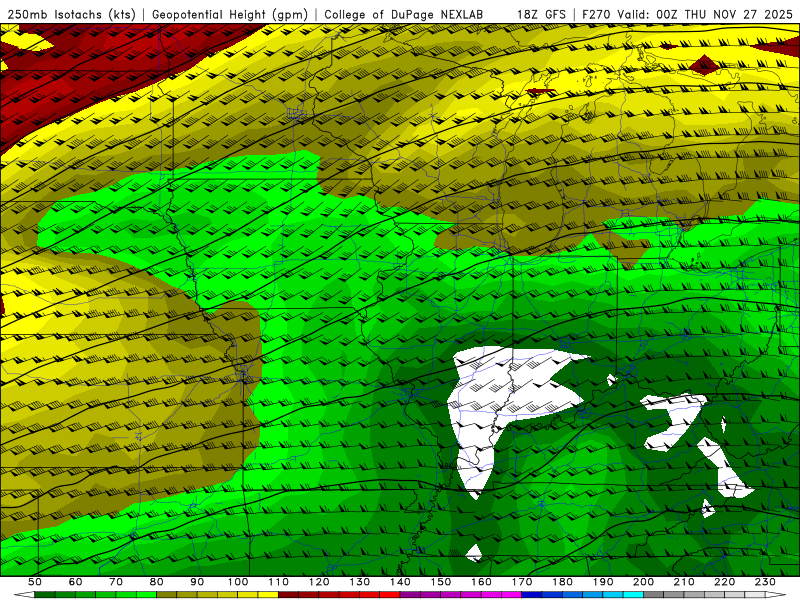The image size is (800, 600).
Task: Click the 120 label on the color scale
Action: coord(319,582)
